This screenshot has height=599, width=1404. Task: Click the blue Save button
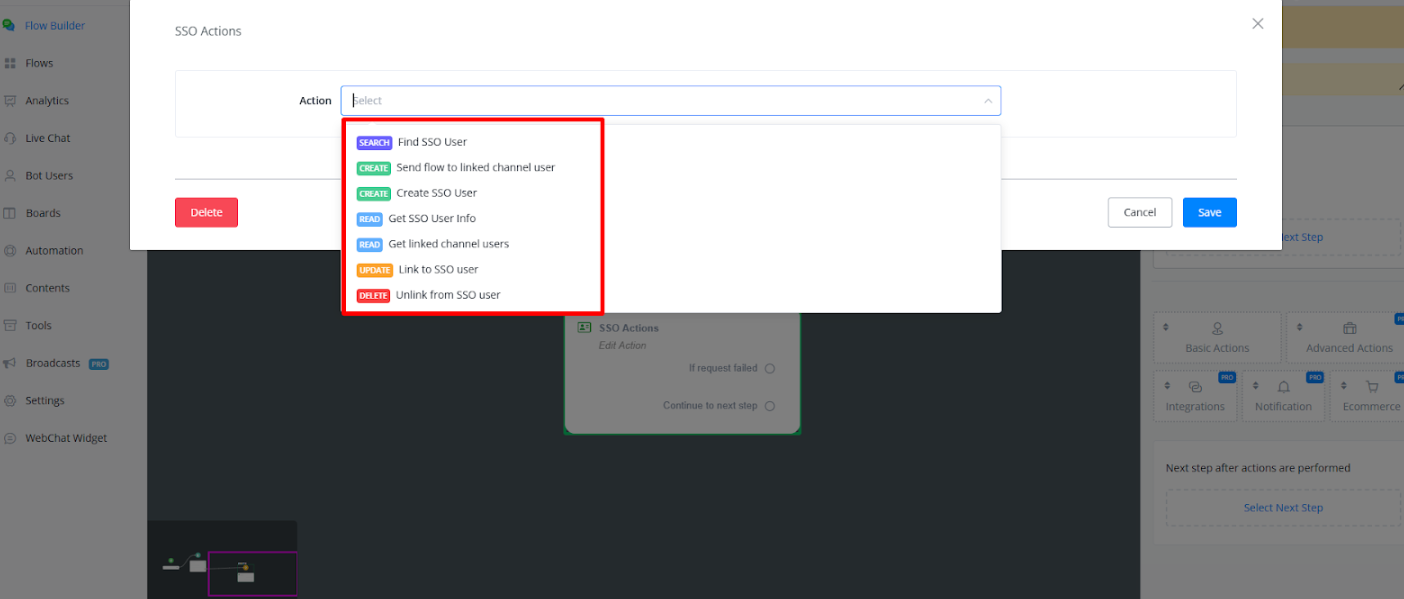pyautogui.click(x=1209, y=212)
